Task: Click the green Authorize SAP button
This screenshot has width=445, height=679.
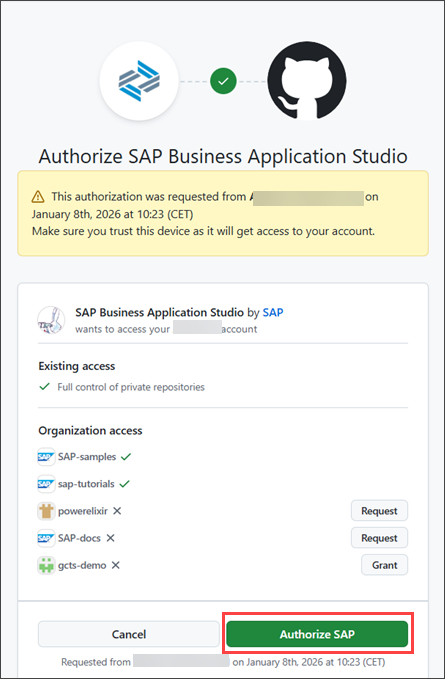Action: (x=317, y=634)
